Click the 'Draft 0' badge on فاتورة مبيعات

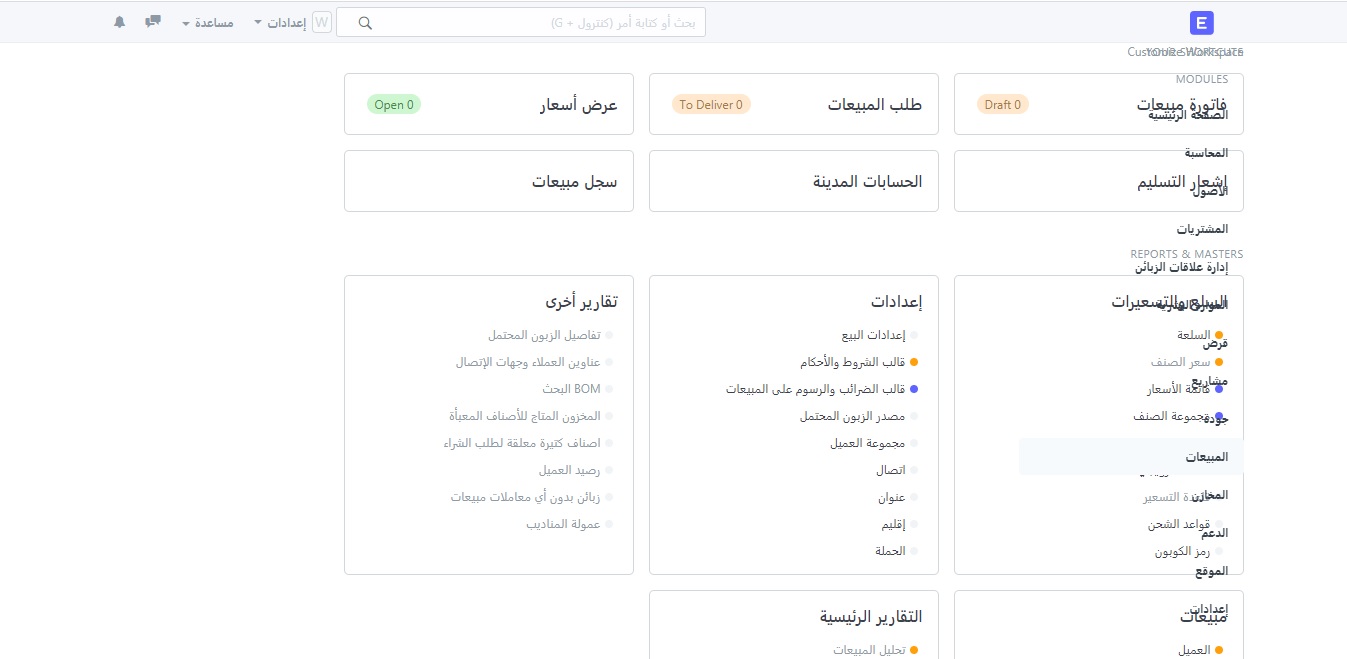click(x=1003, y=103)
